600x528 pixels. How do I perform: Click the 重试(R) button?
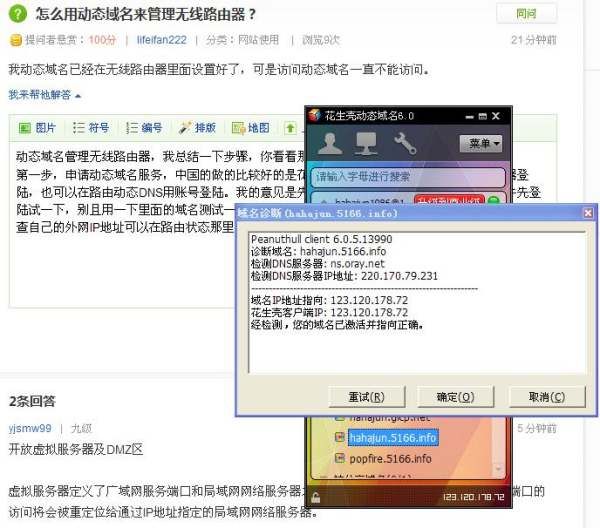(x=367, y=397)
